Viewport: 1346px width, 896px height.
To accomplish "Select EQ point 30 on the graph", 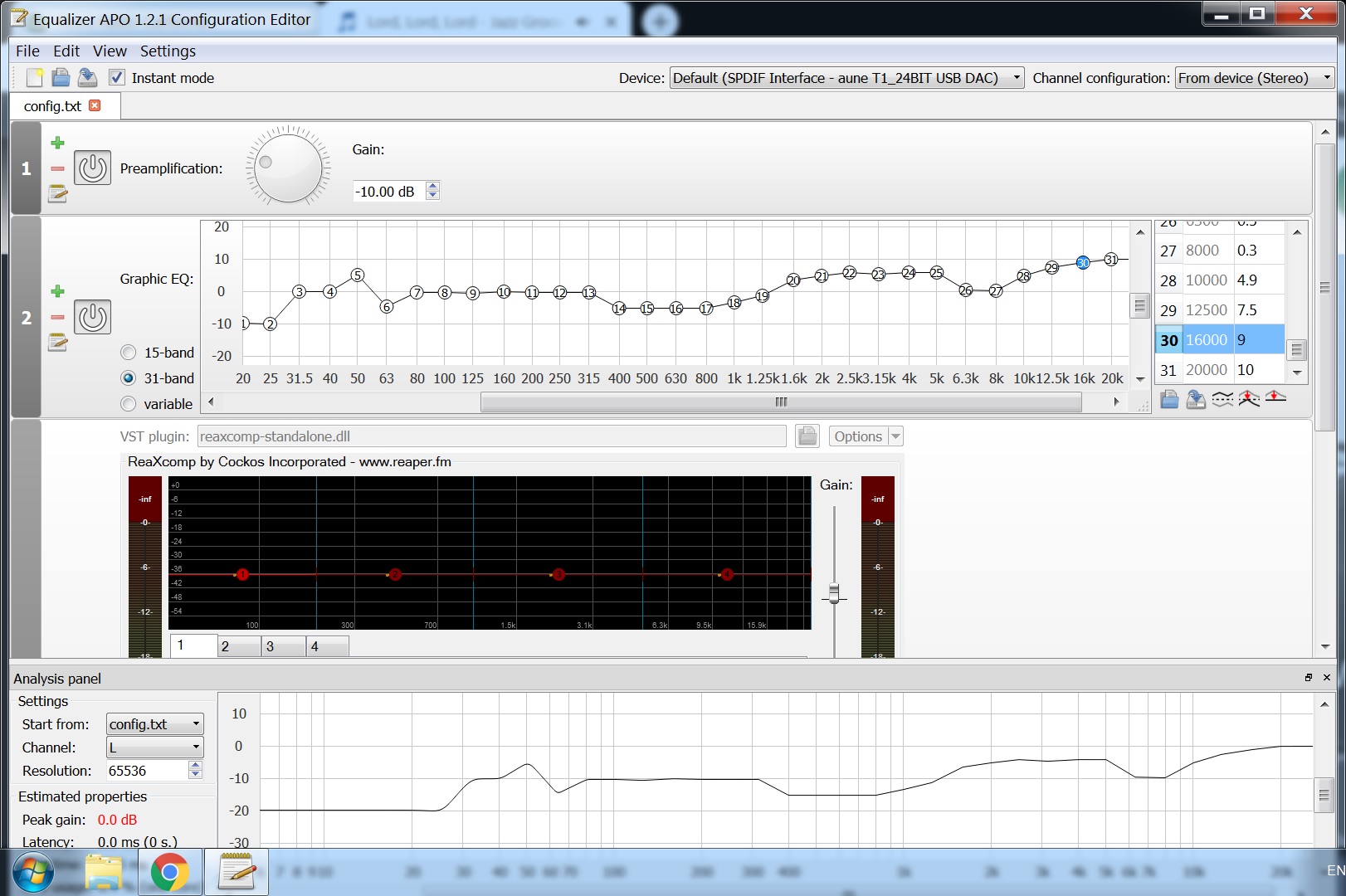I will (x=1083, y=262).
